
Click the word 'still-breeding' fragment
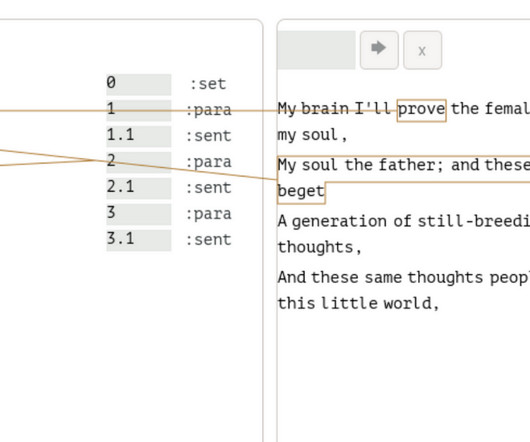[474, 222]
